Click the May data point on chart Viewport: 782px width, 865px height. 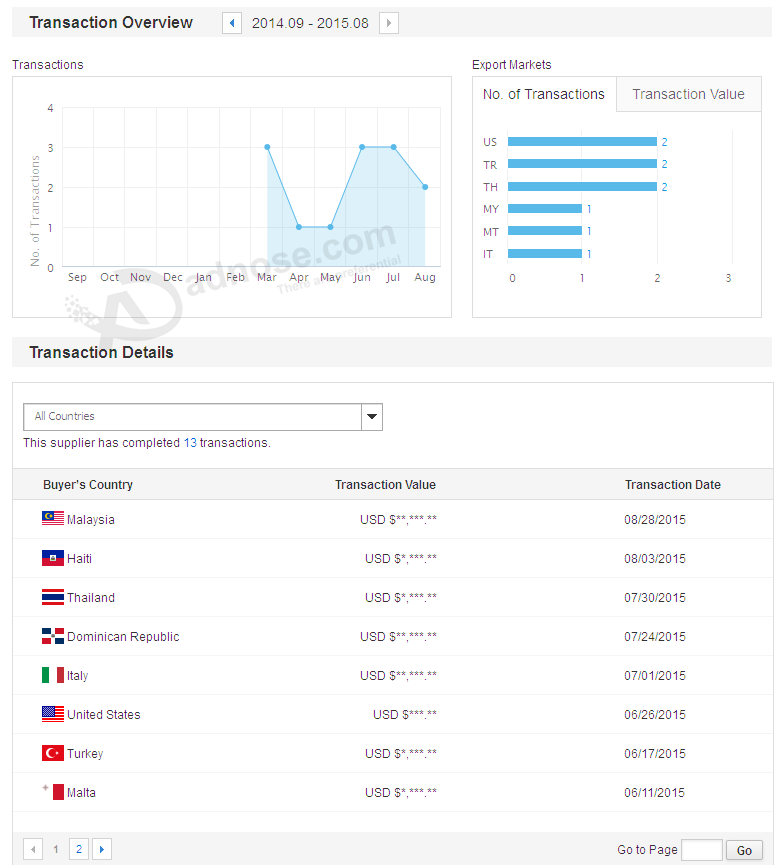click(330, 227)
